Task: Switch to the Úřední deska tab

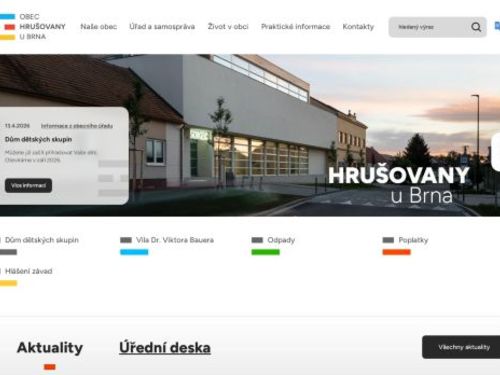Action: tap(165, 348)
